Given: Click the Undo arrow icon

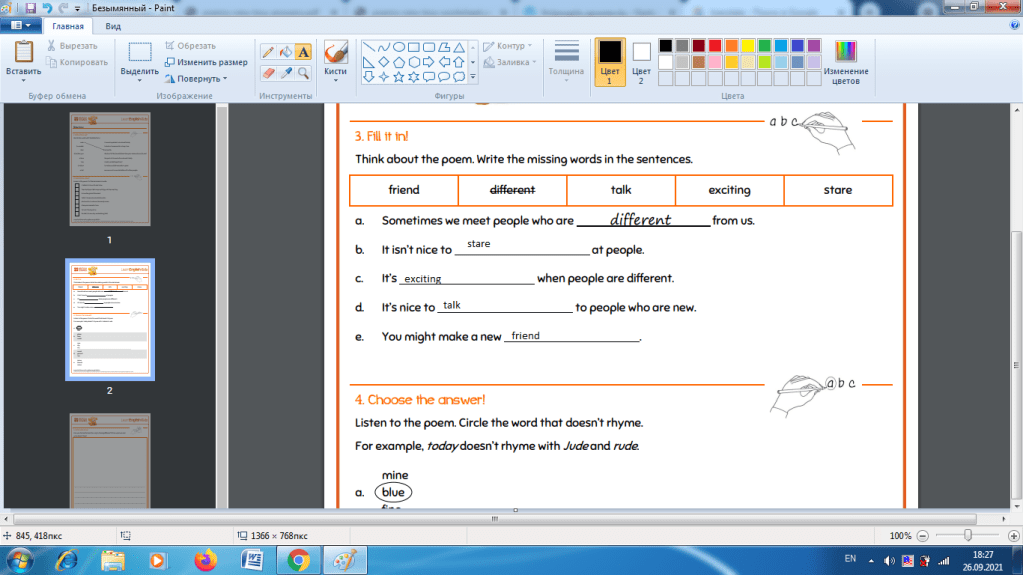Looking at the screenshot, I should tap(47, 7).
